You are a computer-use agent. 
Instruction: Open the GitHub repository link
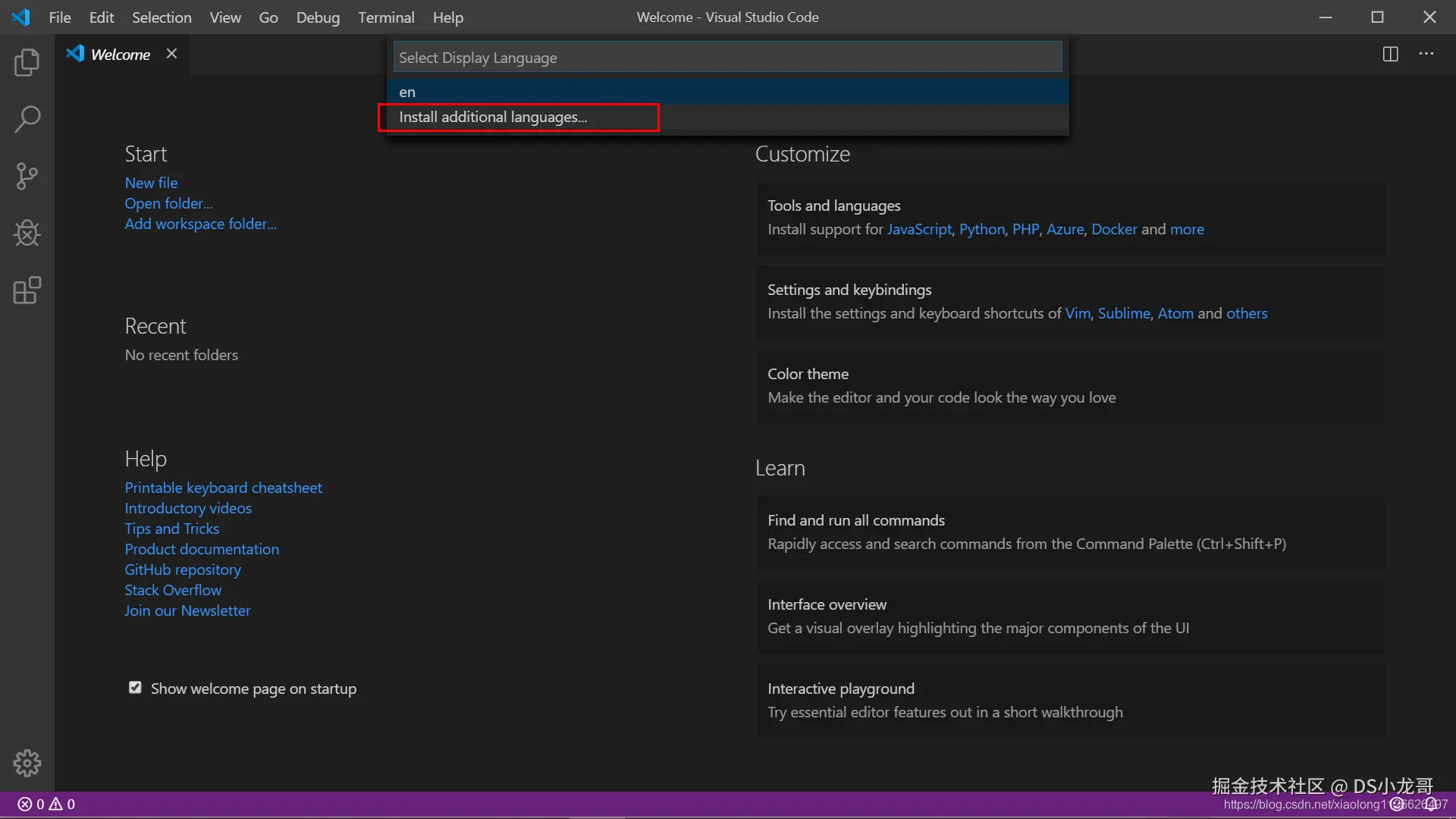[183, 570]
